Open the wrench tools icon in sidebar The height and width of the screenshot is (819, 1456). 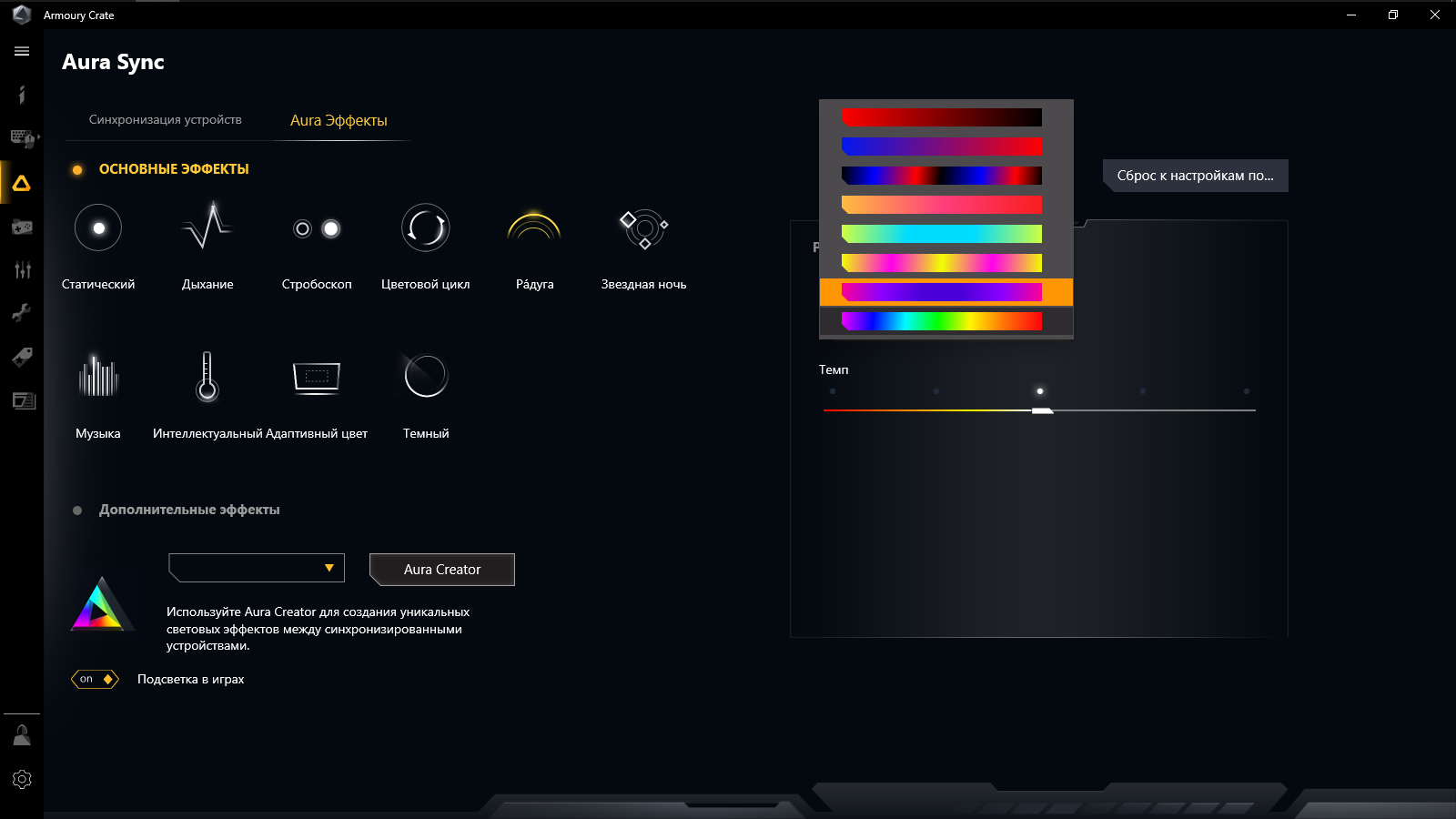pyautogui.click(x=21, y=312)
